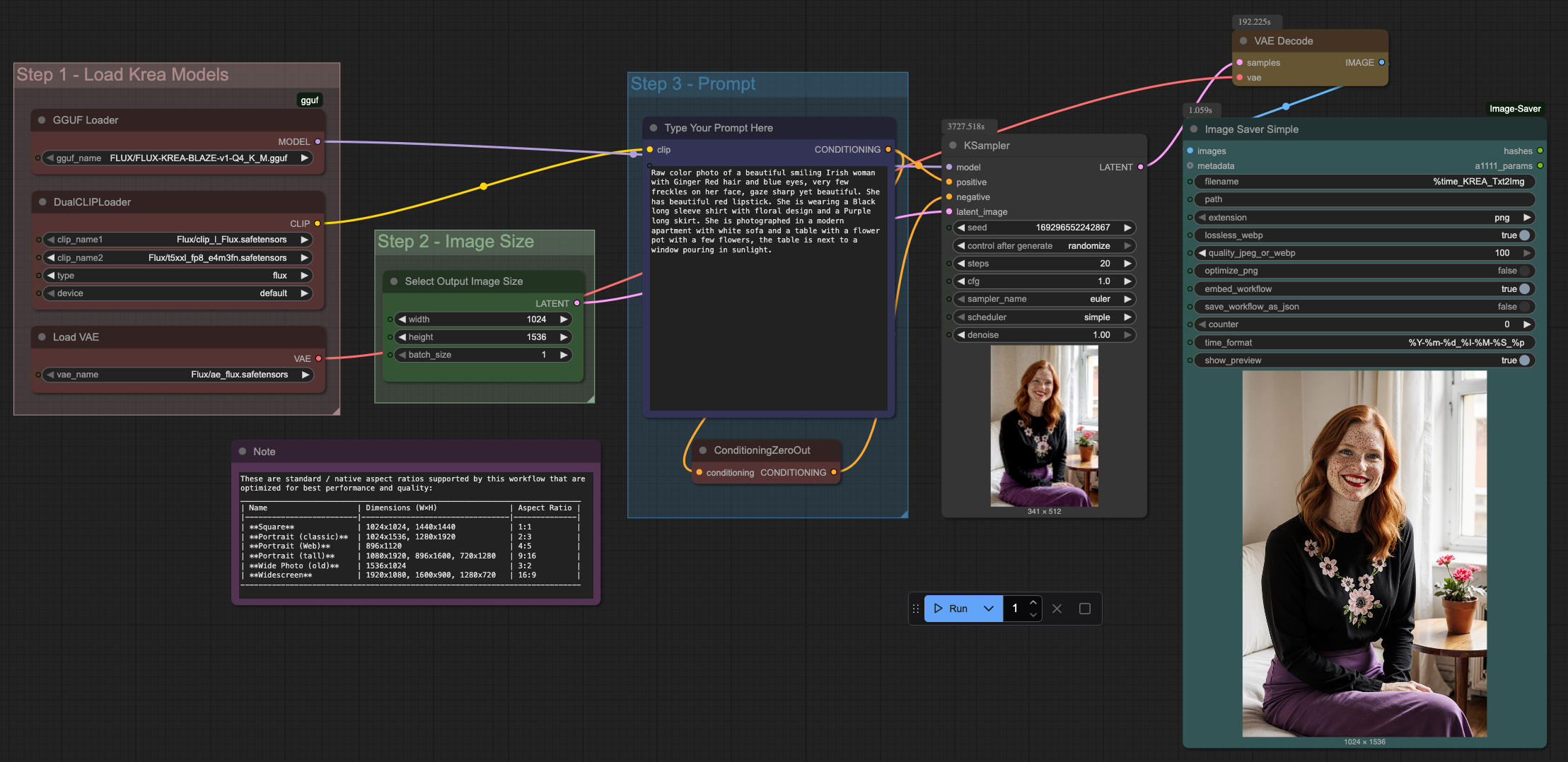Click the square icon in run toolbar
This screenshot has height=762, width=1568.
(x=1084, y=609)
